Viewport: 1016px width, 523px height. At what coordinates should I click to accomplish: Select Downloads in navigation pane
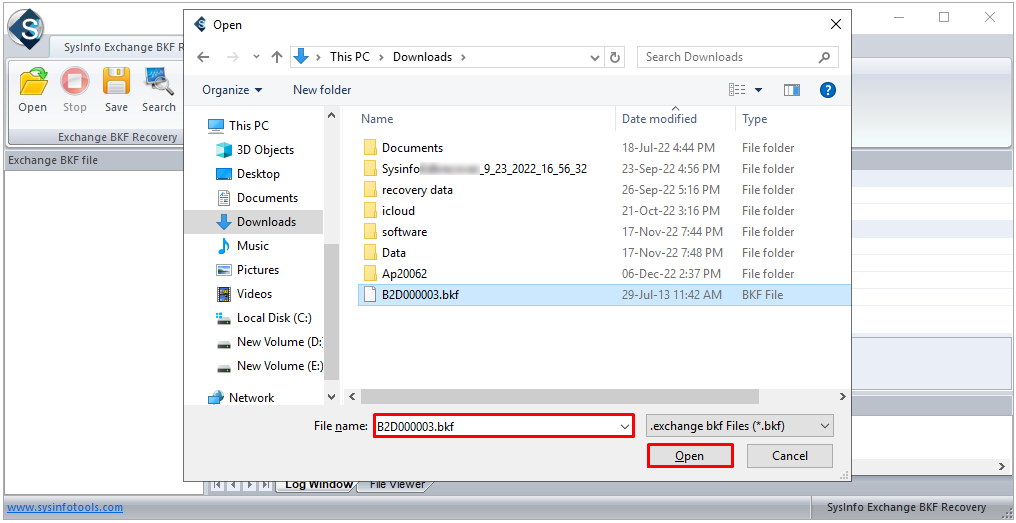click(x=266, y=222)
